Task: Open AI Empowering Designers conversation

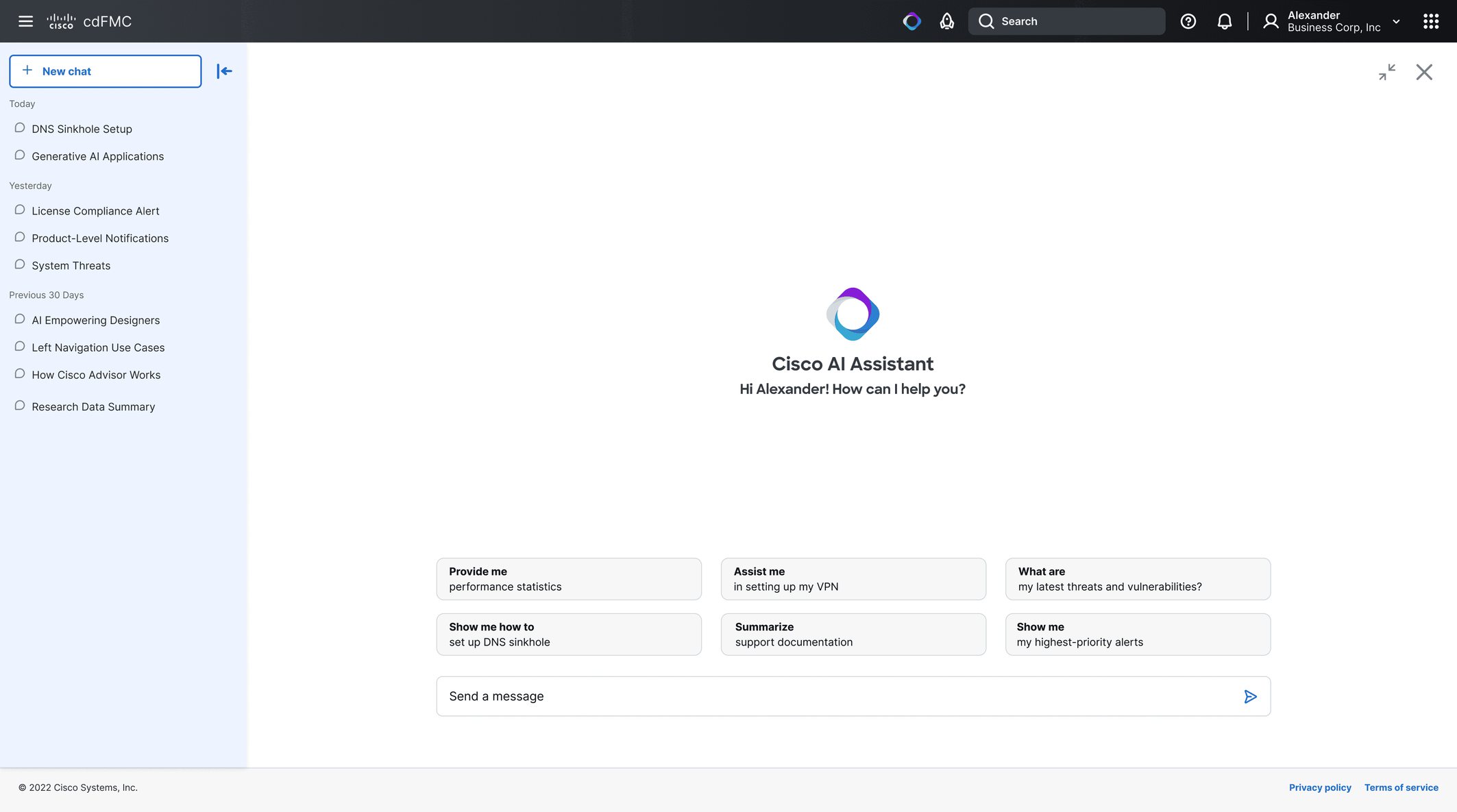Action: [95, 320]
